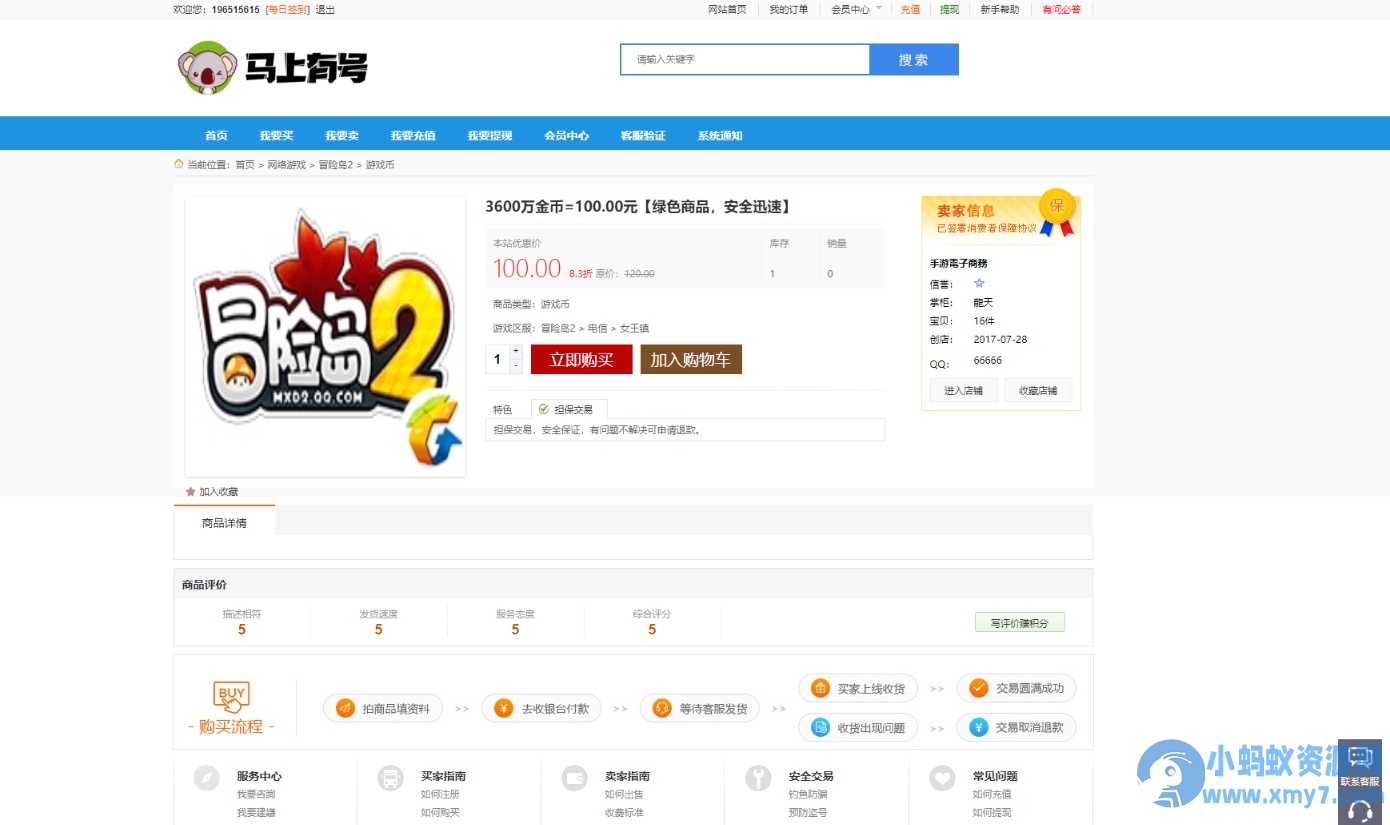Open 会员中心 in the blue navigation bar
The image size is (1390, 825).
pyautogui.click(x=566, y=136)
